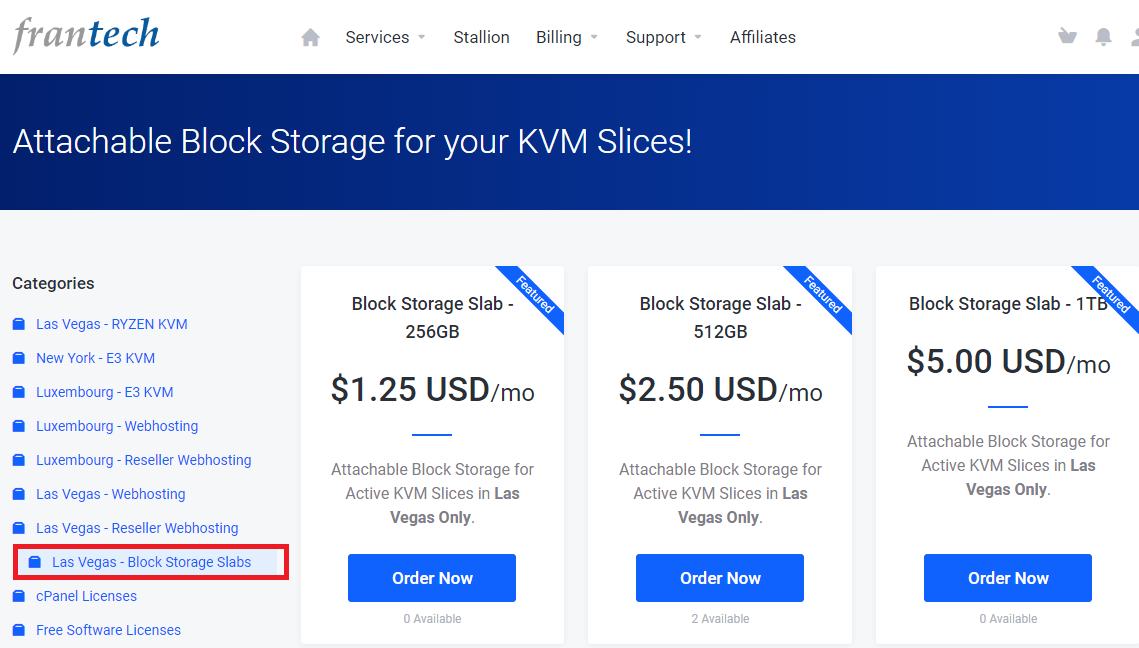
Task: Open New York - E3 KVM category
Action: [x=95, y=358]
